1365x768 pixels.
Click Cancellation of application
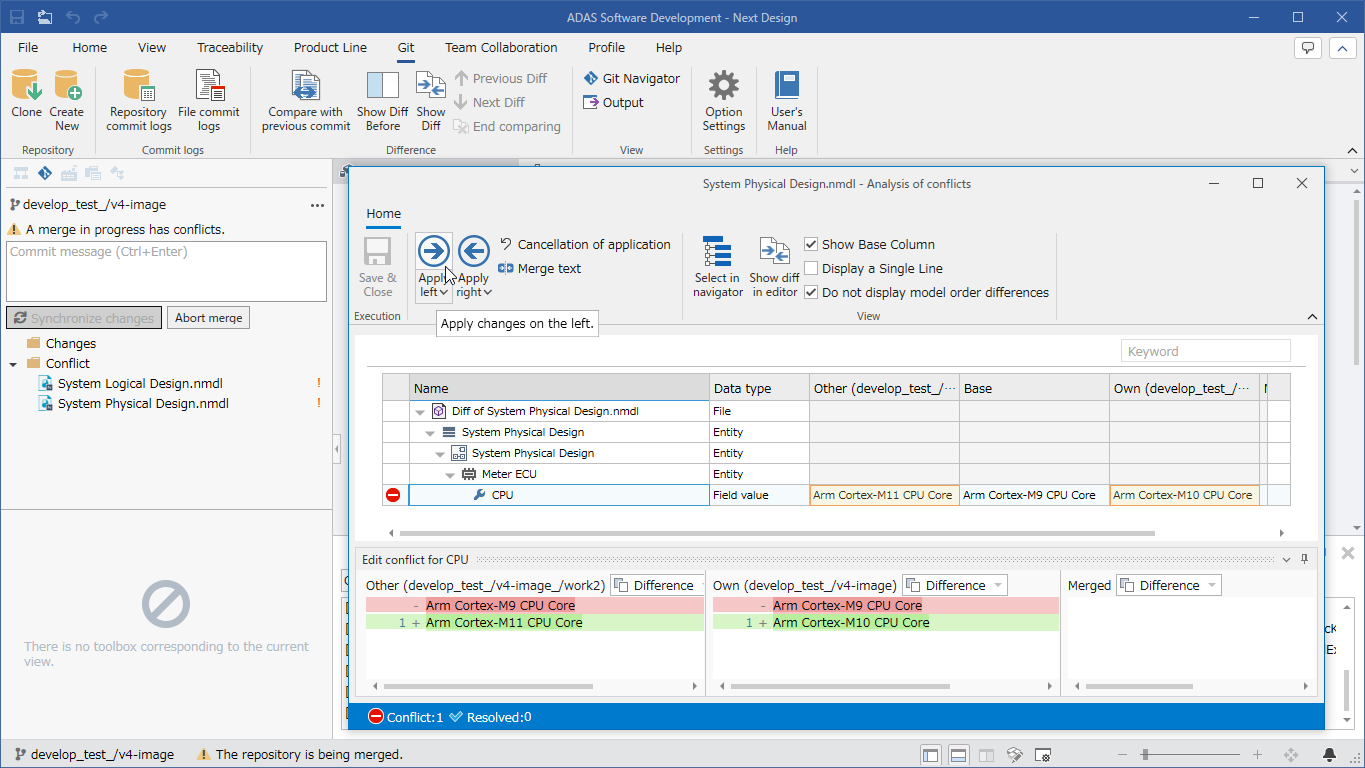click(585, 244)
